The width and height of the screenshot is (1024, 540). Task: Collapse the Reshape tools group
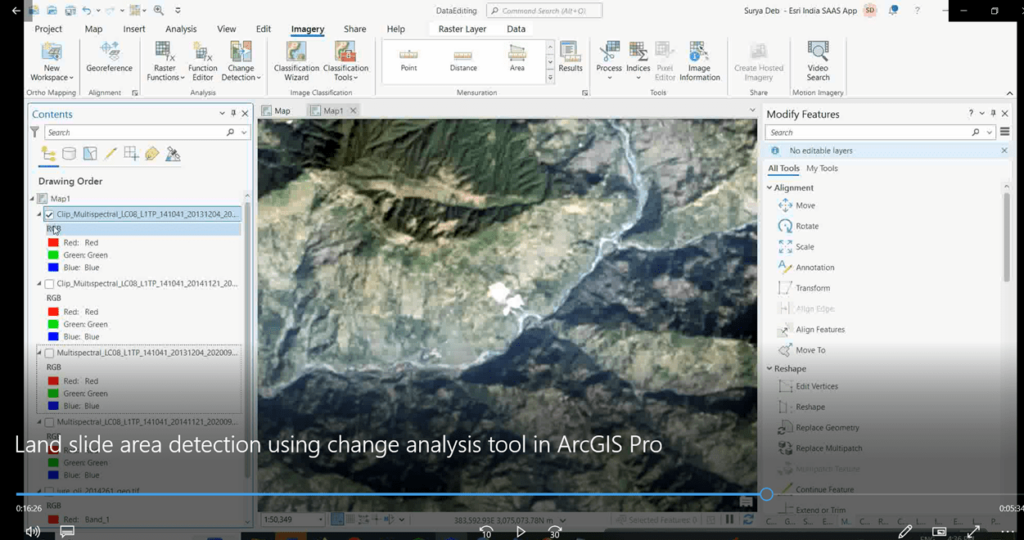[x=769, y=369]
